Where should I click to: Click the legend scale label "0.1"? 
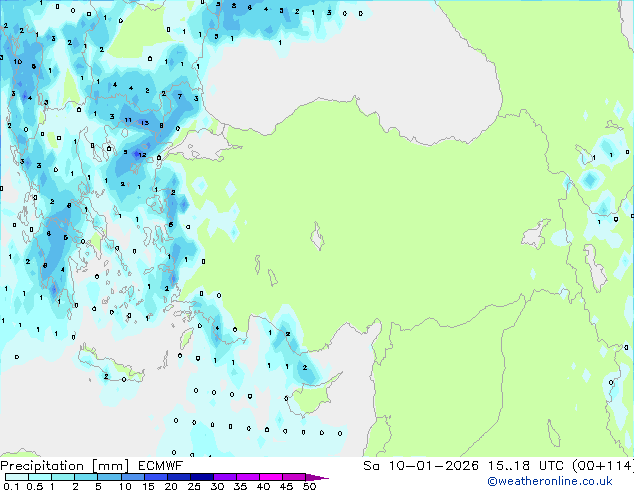click(x=11, y=486)
